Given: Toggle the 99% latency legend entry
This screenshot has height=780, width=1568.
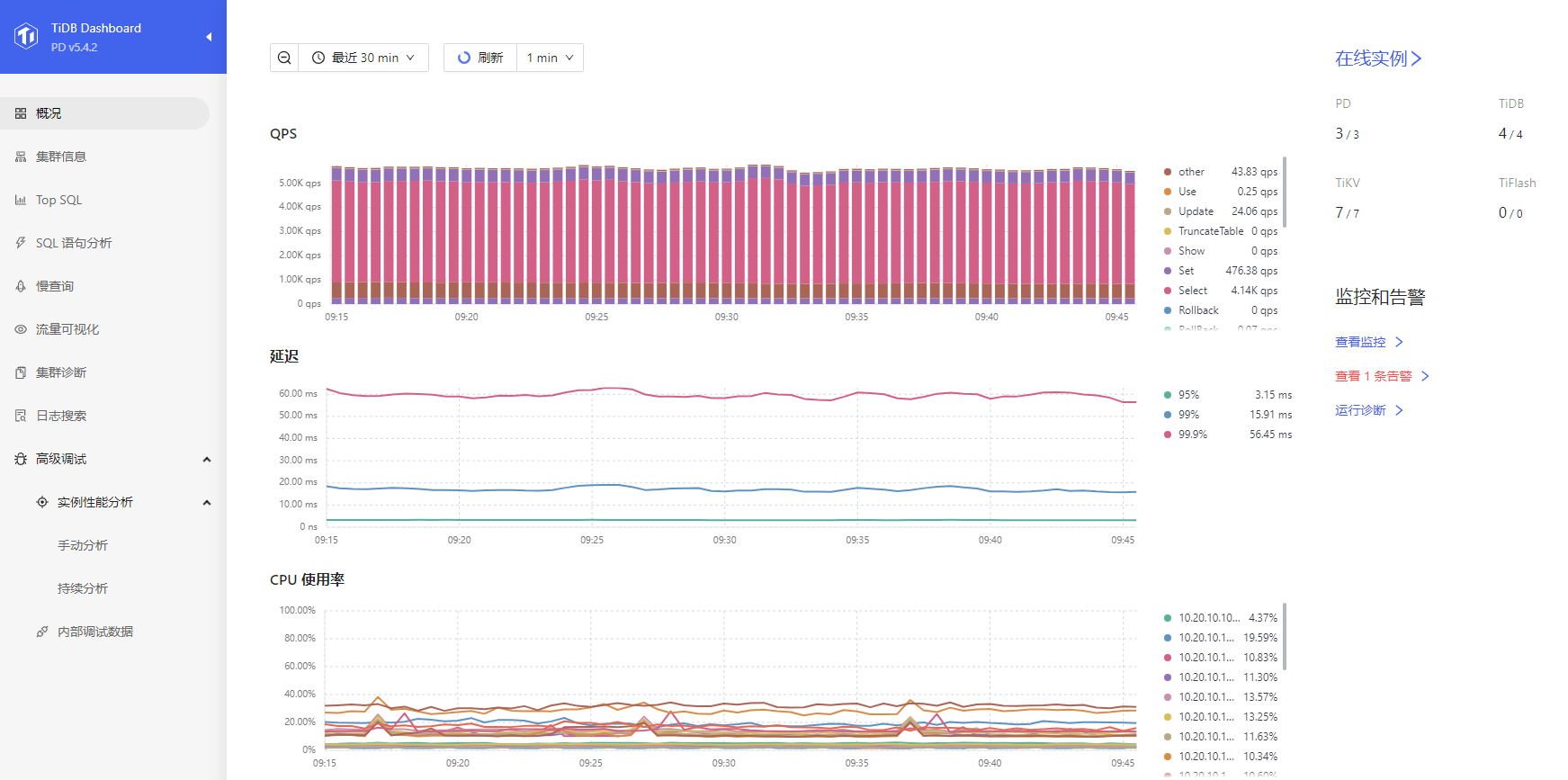Looking at the screenshot, I should coord(1227,415).
